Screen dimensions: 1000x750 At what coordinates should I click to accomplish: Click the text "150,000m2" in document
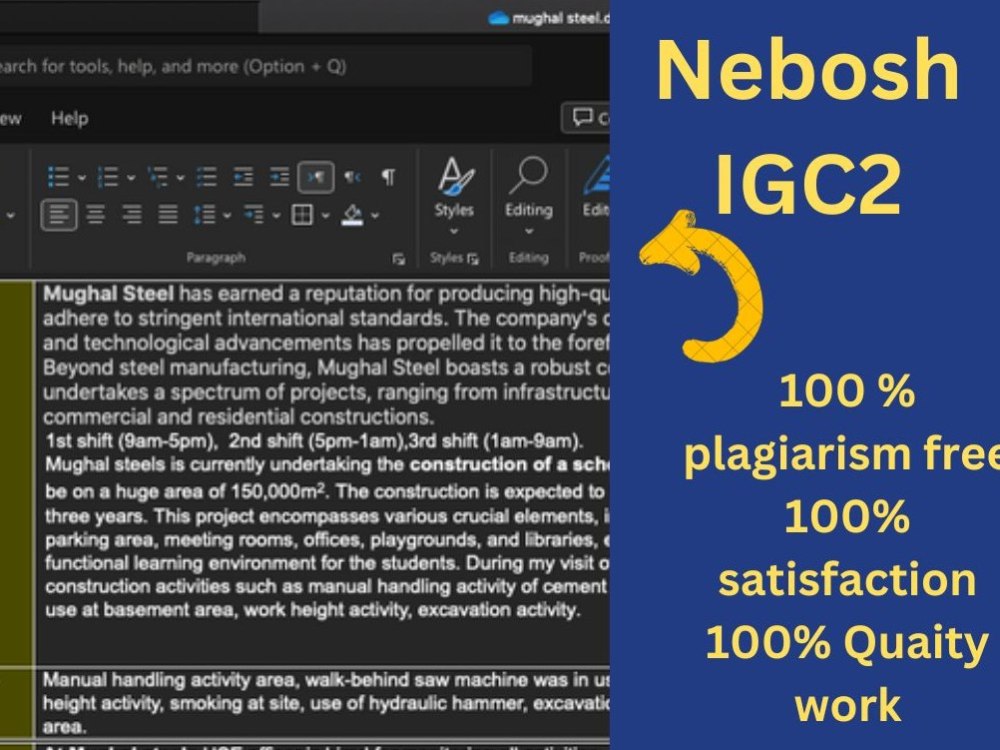(x=278, y=491)
